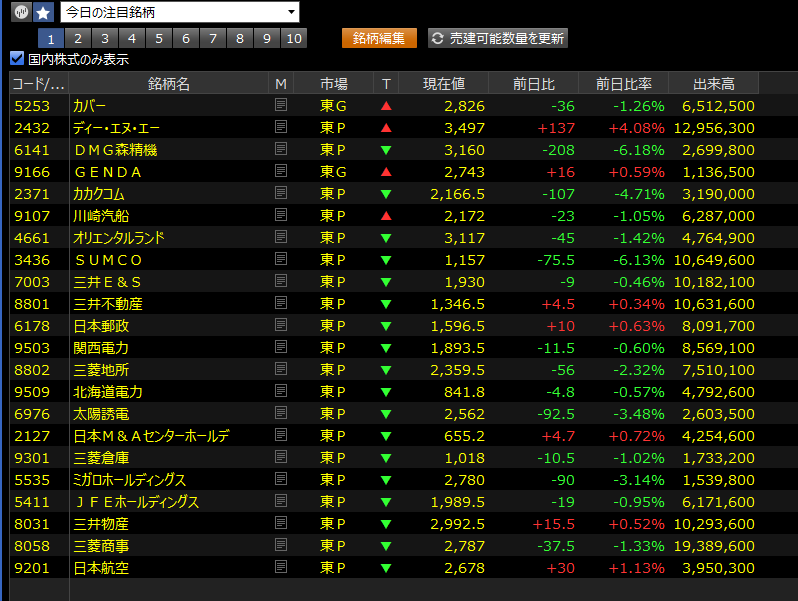Toggle 国内株式のみ表示 checkbox
Screen dimensions: 798x601
tap(17, 59)
